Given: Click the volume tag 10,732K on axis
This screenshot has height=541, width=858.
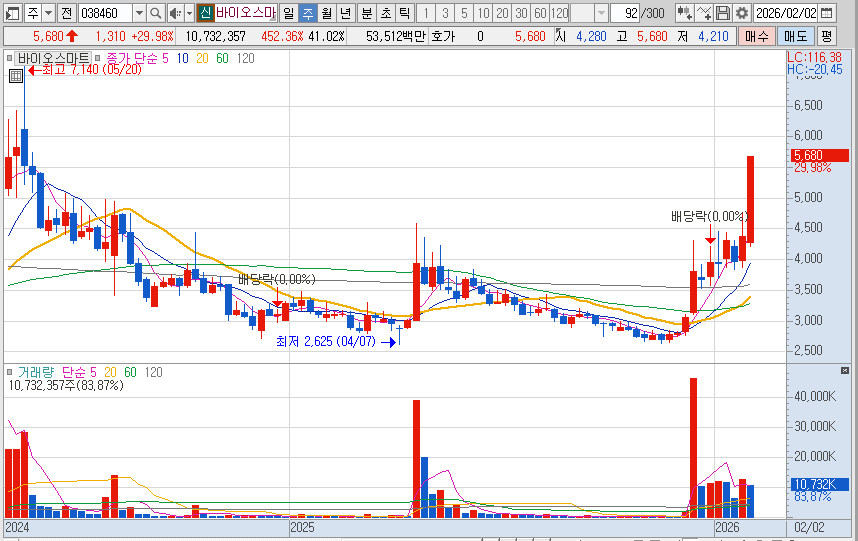Looking at the screenshot, I should click(819, 484).
